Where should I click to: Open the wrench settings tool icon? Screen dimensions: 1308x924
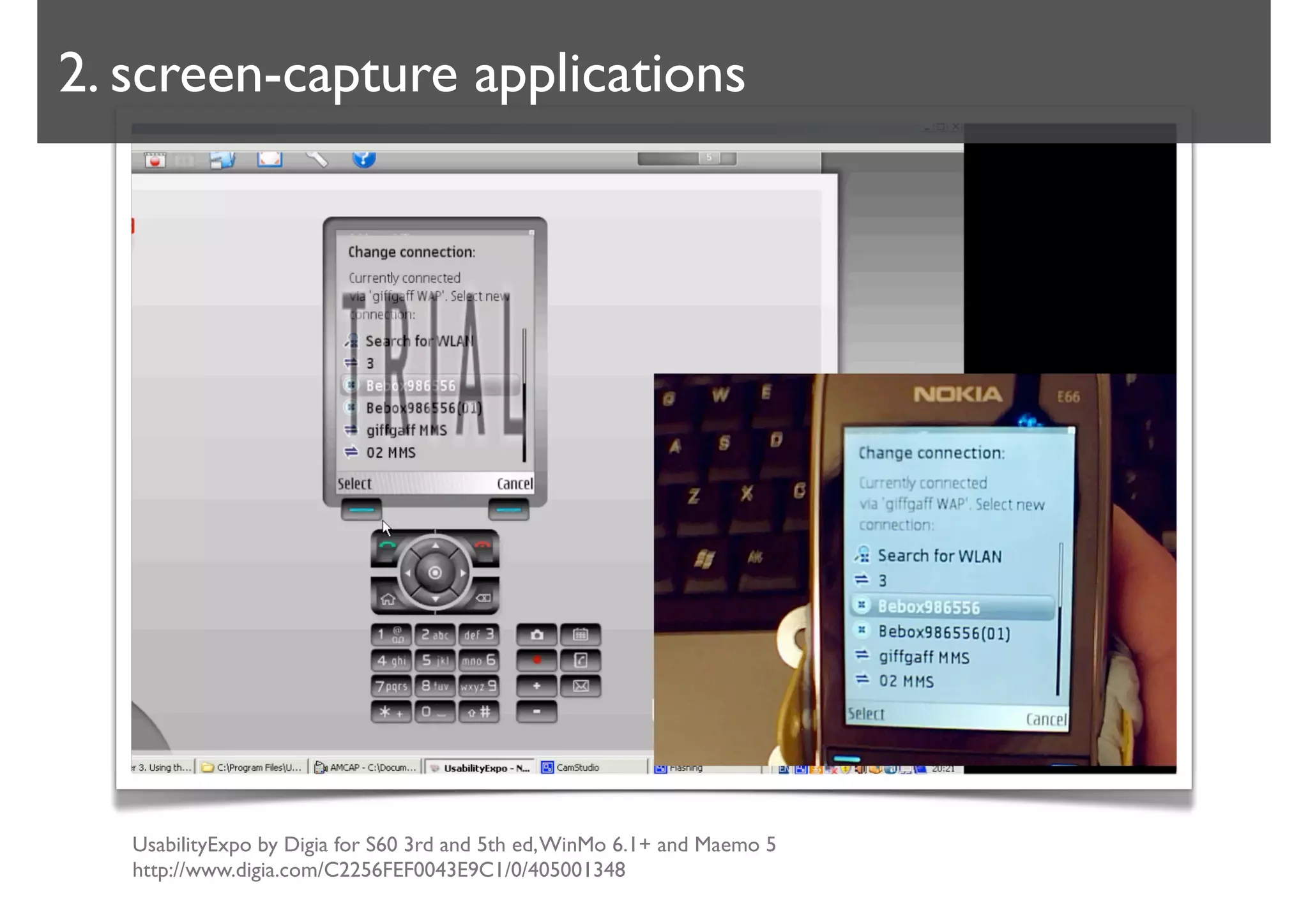tap(316, 158)
